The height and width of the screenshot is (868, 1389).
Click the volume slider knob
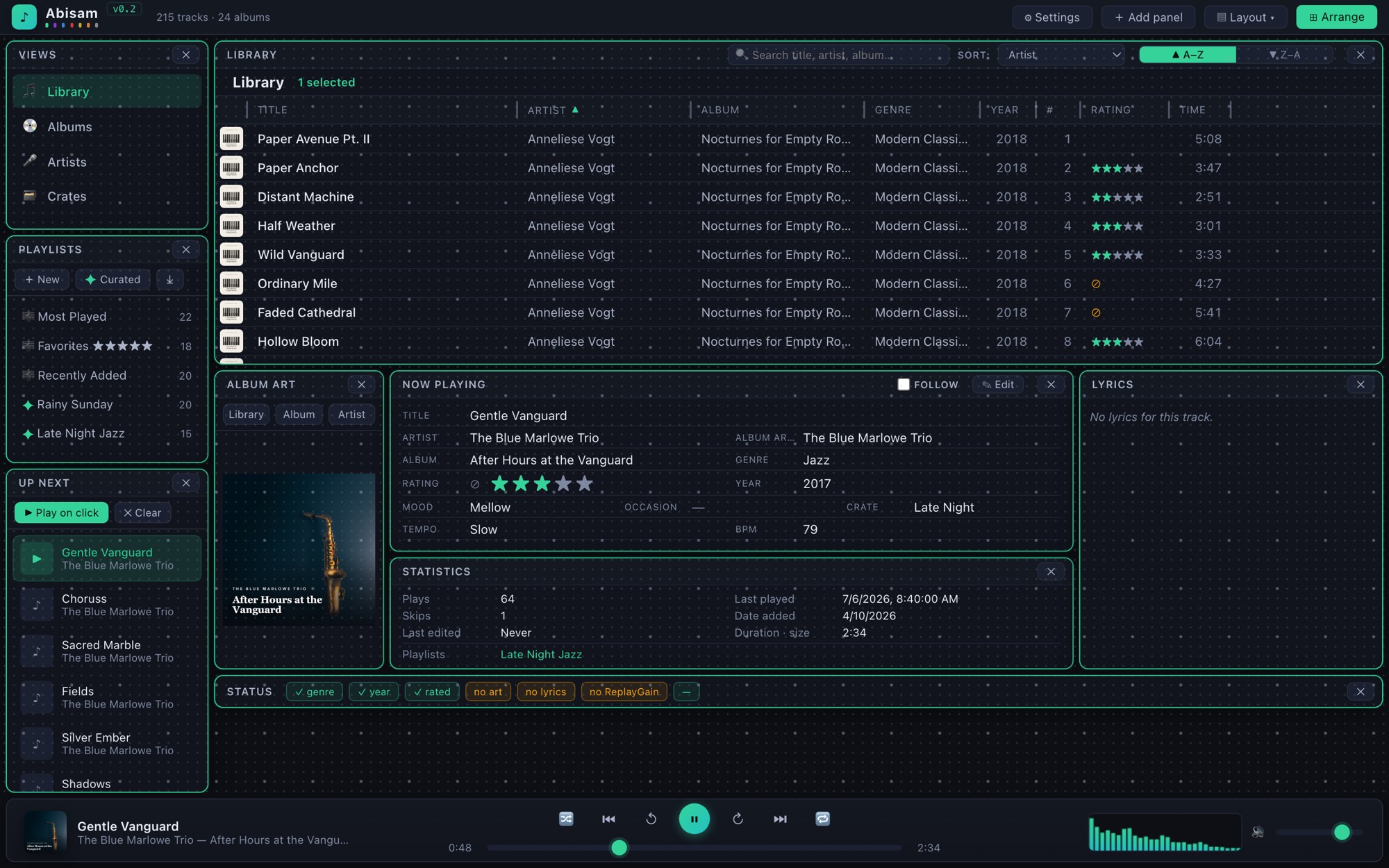[x=1342, y=832]
